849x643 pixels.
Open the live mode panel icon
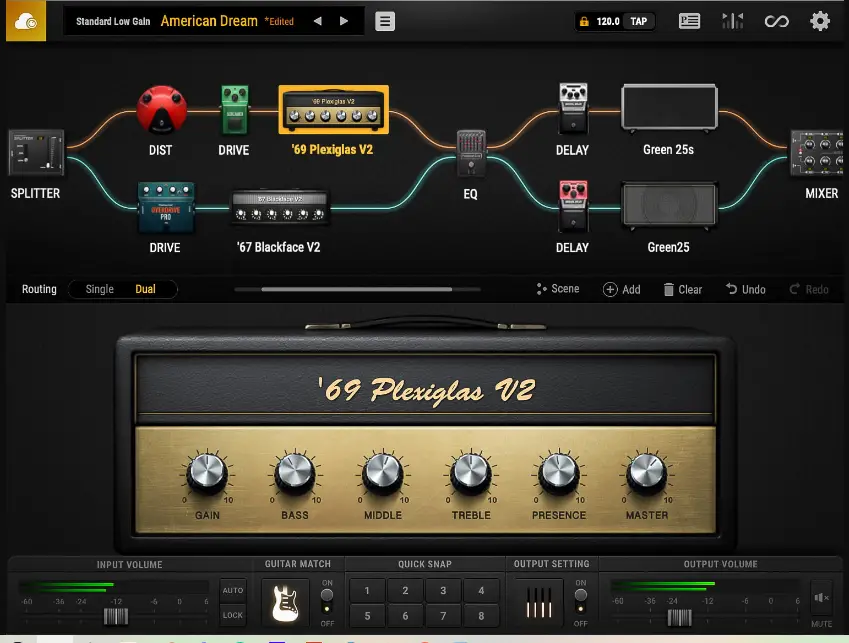[689, 21]
